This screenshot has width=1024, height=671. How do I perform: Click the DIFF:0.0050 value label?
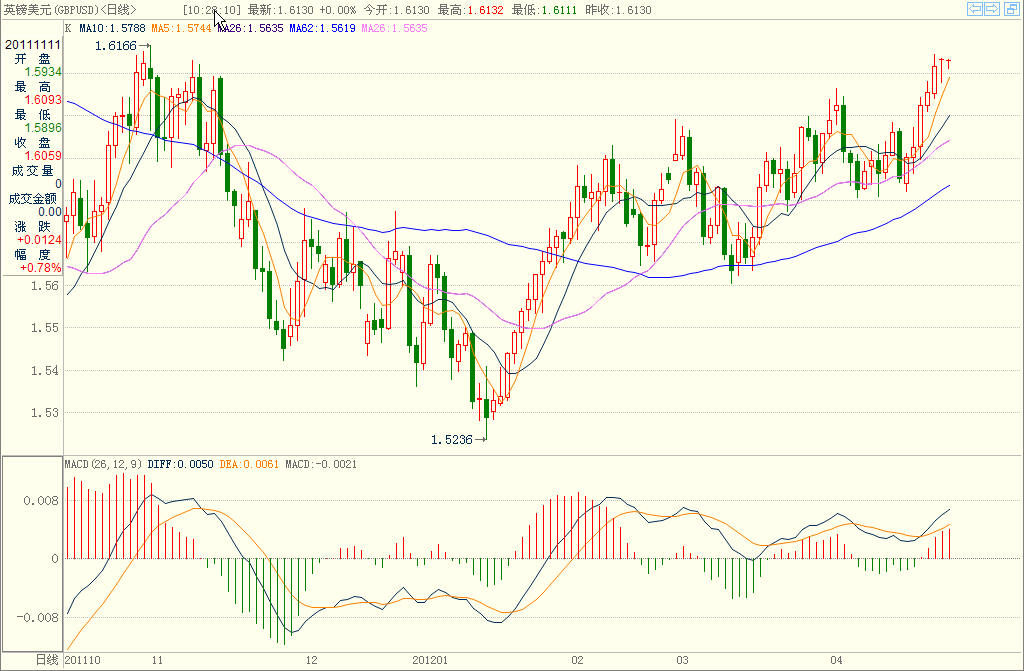[x=180, y=464]
